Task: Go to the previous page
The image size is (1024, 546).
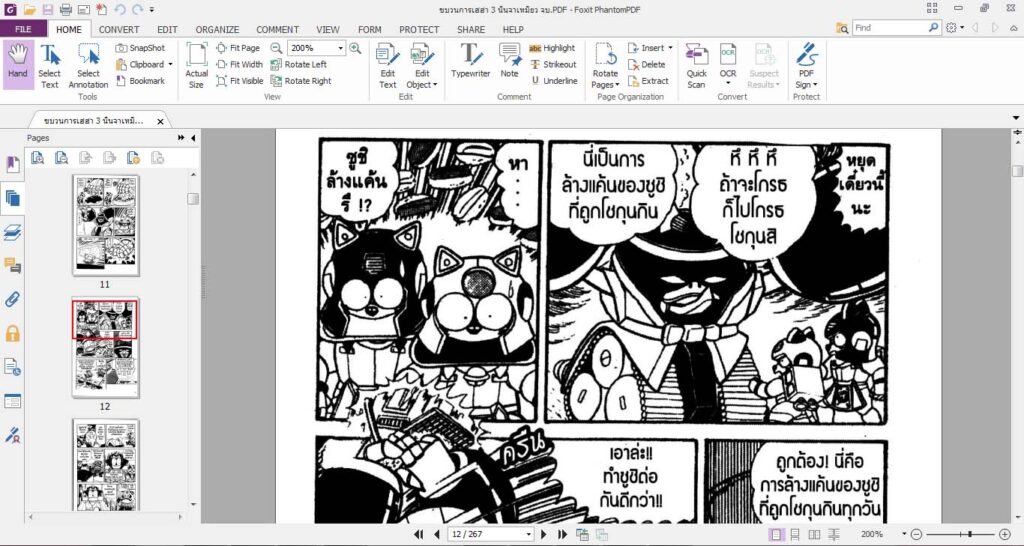Action: pos(437,534)
